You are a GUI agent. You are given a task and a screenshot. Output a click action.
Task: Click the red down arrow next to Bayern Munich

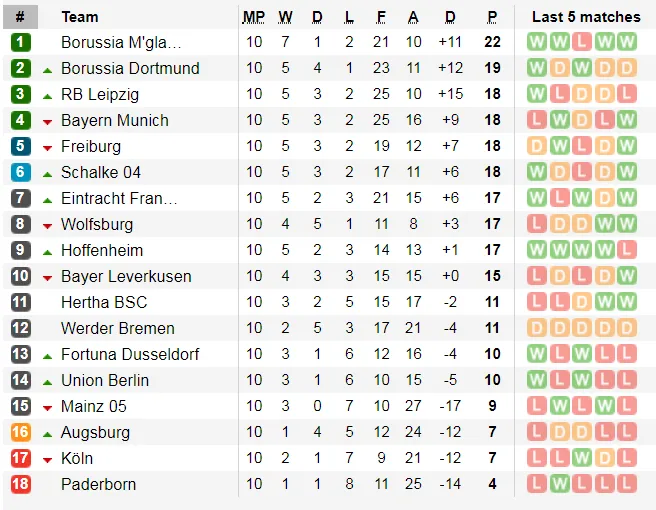click(47, 121)
